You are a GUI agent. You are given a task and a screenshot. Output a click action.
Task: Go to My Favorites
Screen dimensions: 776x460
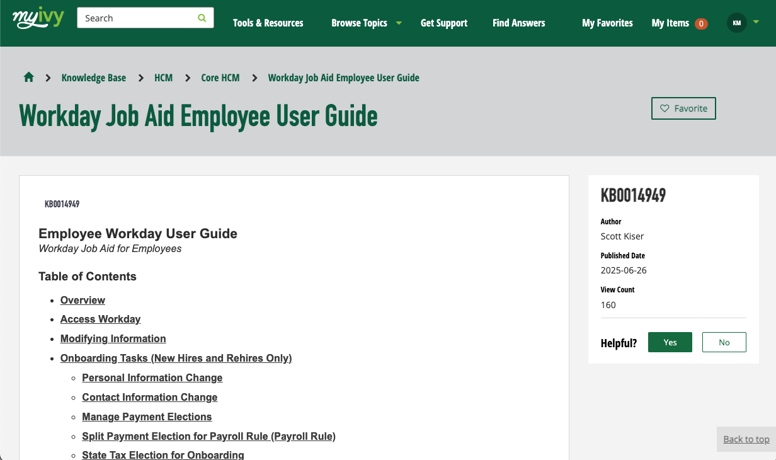[607, 23]
